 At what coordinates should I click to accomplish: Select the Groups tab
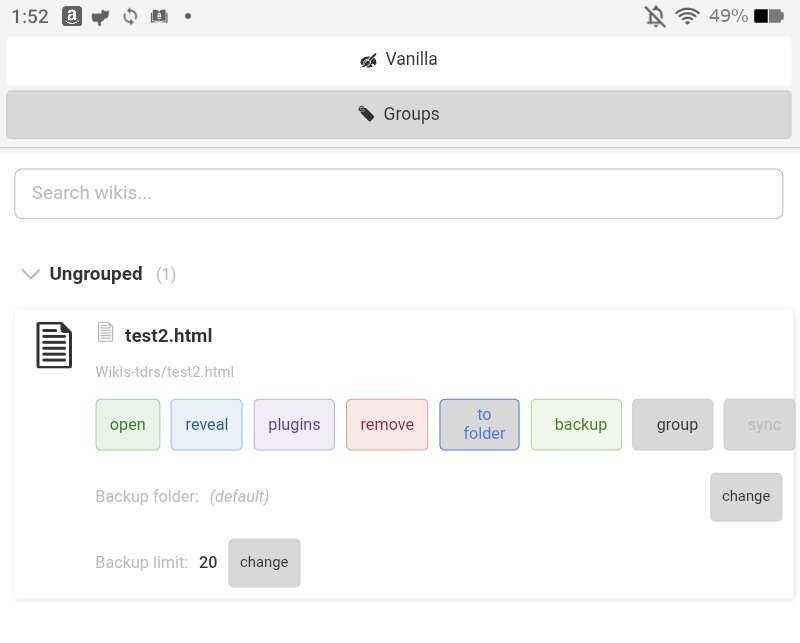(399, 114)
